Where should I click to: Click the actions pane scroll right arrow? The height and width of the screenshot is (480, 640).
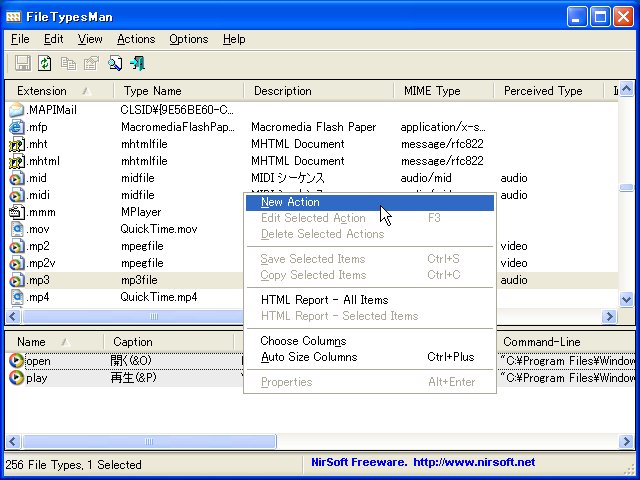point(627,441)
